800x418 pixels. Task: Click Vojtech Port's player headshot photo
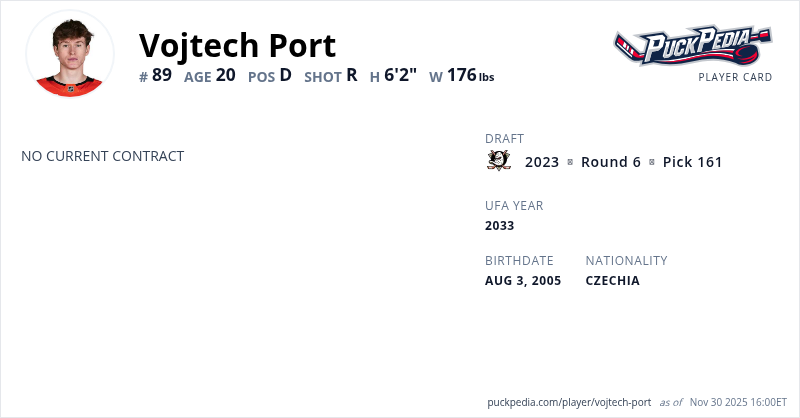(70, 54)
